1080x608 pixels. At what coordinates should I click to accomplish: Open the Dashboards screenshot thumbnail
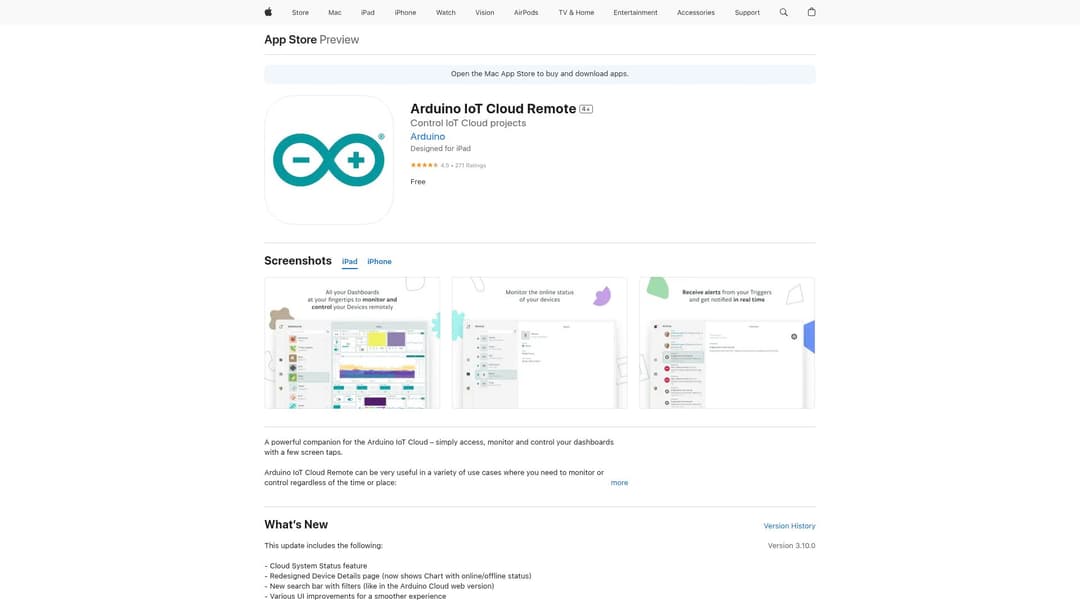[x=352, y=343]
